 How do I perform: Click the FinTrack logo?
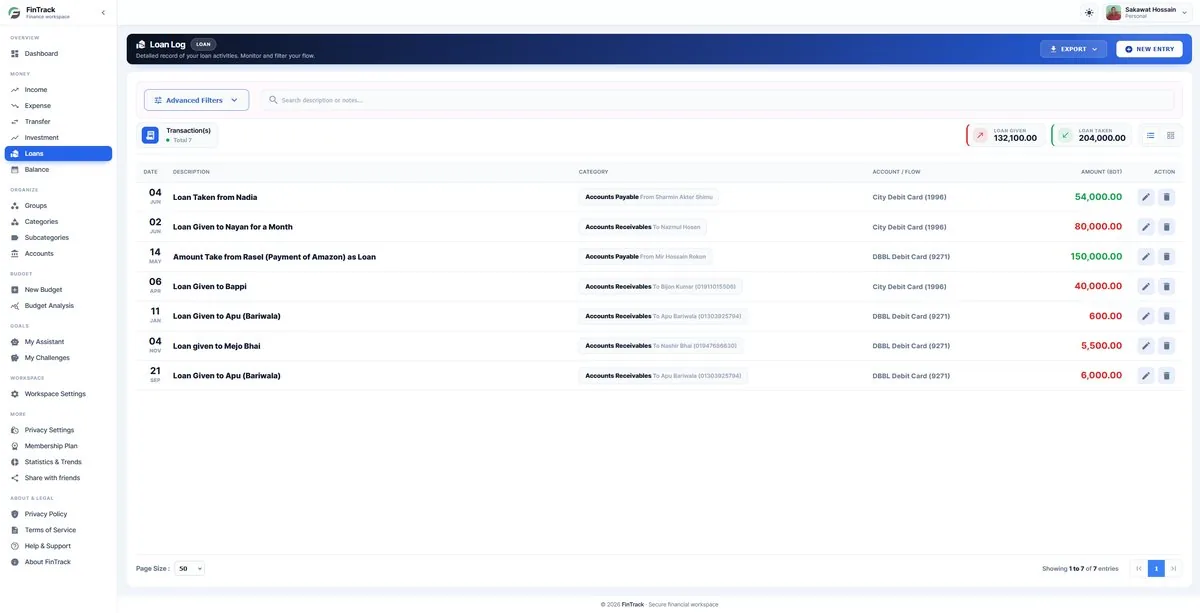pyautogui.click(x=14, y=12)
